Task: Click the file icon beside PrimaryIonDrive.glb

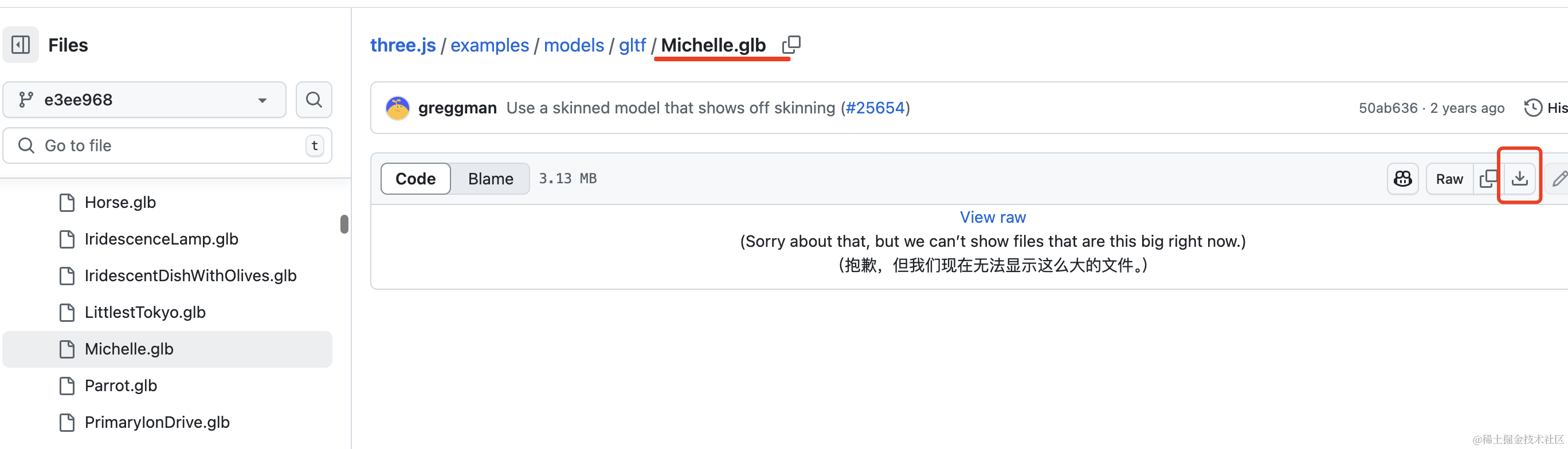Action: pos(67,422)
